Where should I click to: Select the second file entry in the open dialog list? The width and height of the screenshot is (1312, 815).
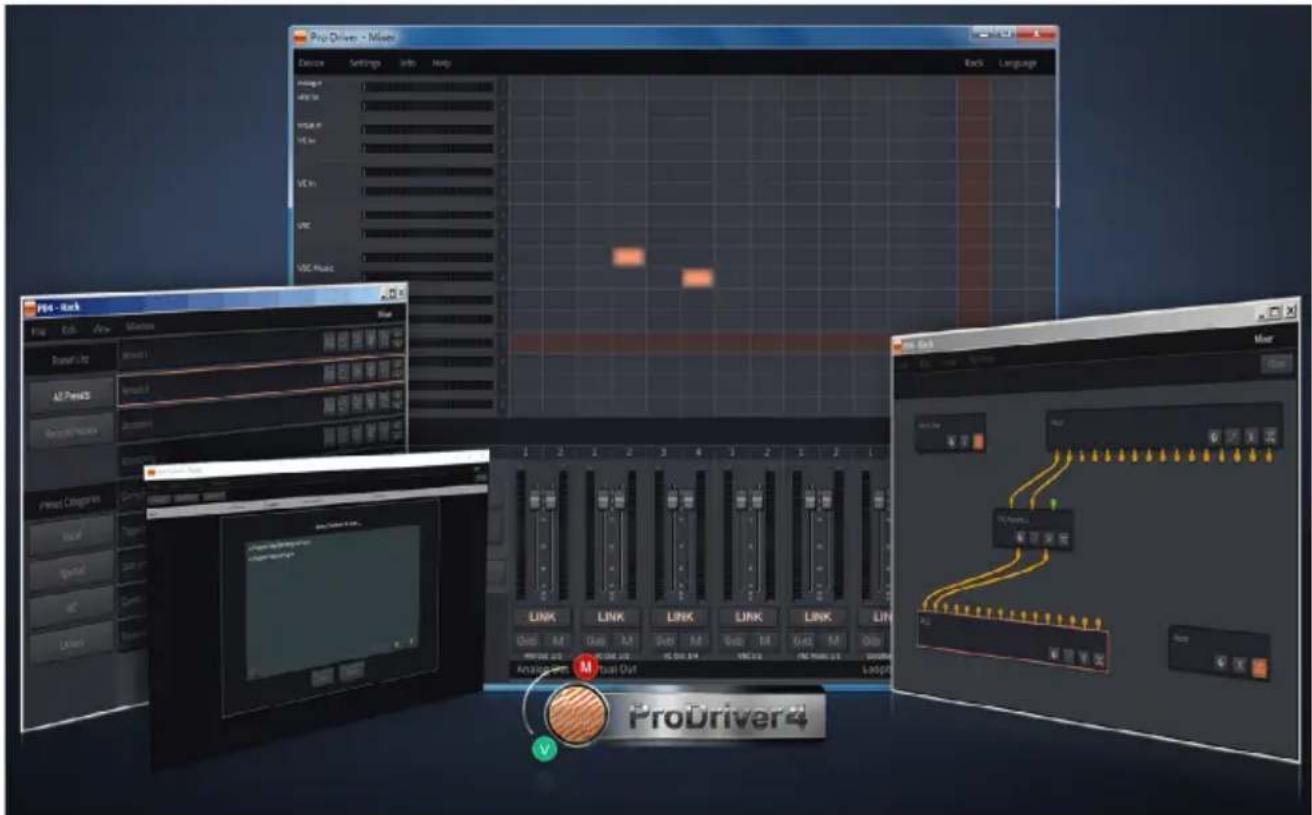tap(271, 555)
